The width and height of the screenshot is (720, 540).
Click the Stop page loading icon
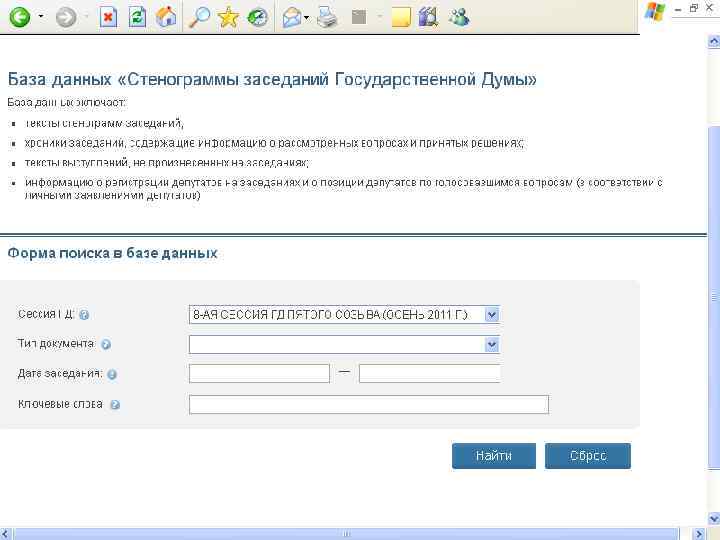[x=108, y=17]
